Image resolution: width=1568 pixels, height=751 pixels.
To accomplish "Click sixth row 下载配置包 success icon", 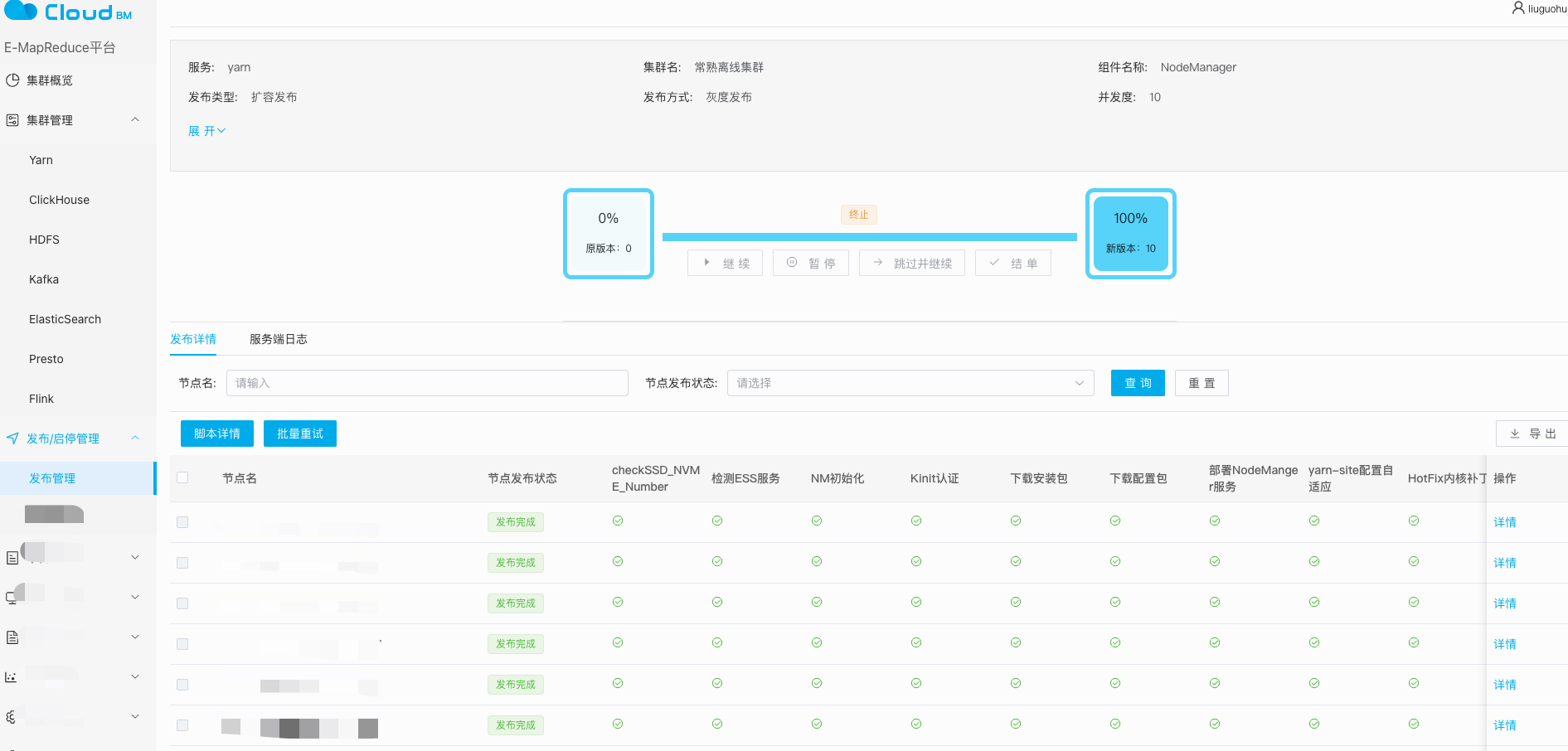I will pos(1115,724).
